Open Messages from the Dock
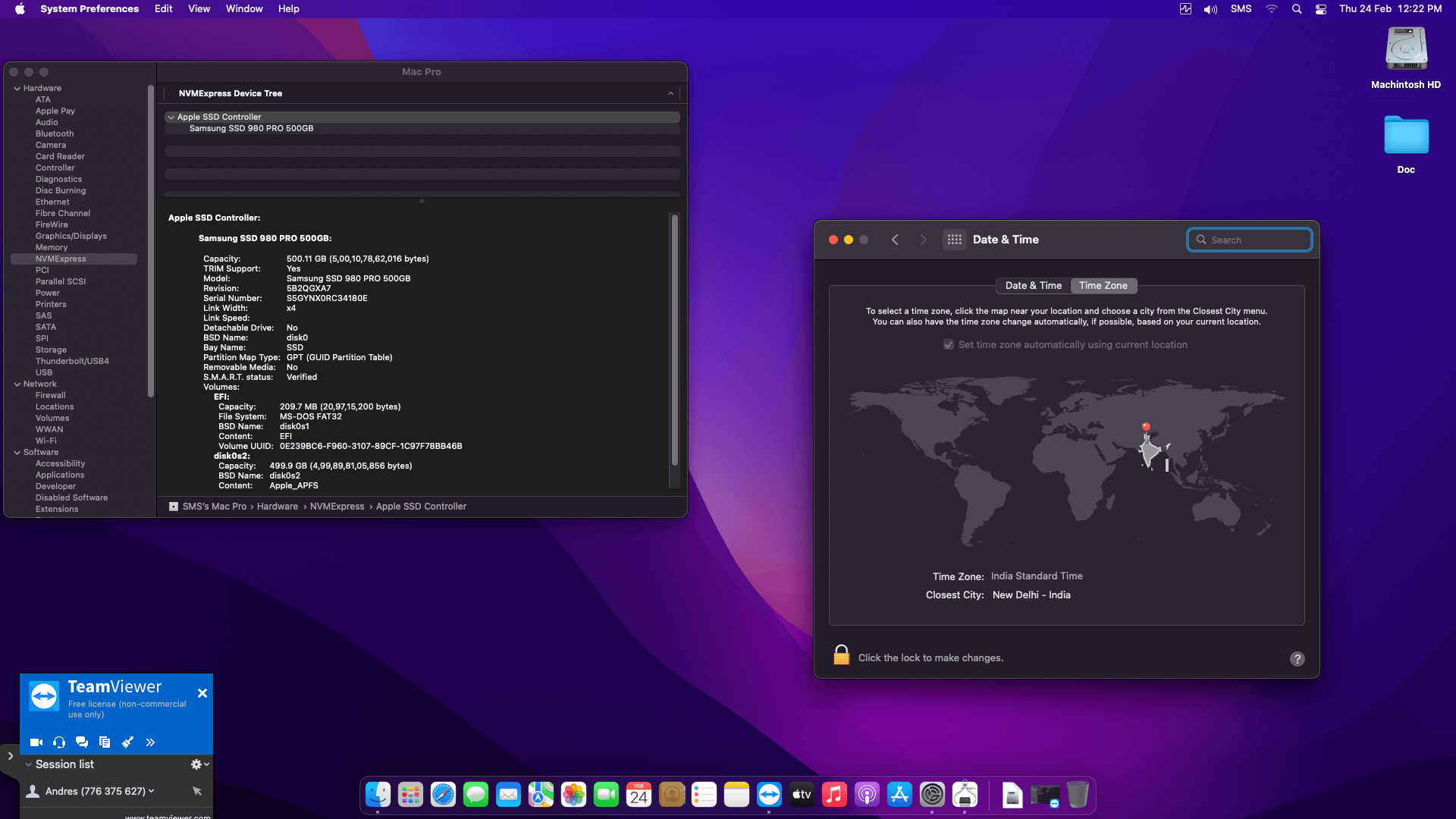This screenshot has height=819, width=1456. click(x=475, y=795)
